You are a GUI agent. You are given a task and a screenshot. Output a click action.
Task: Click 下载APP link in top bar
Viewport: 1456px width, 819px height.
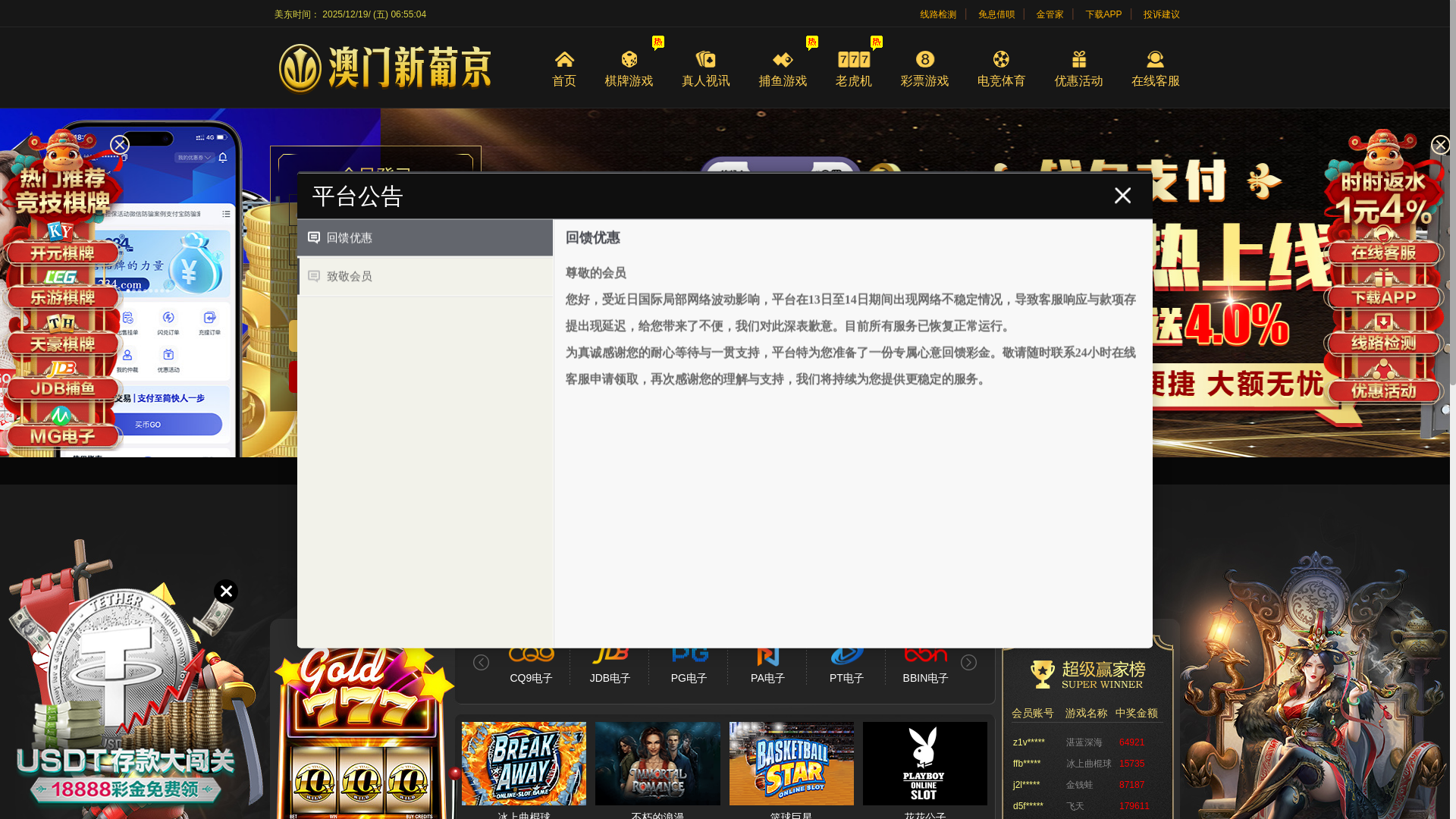(1103, 14)
